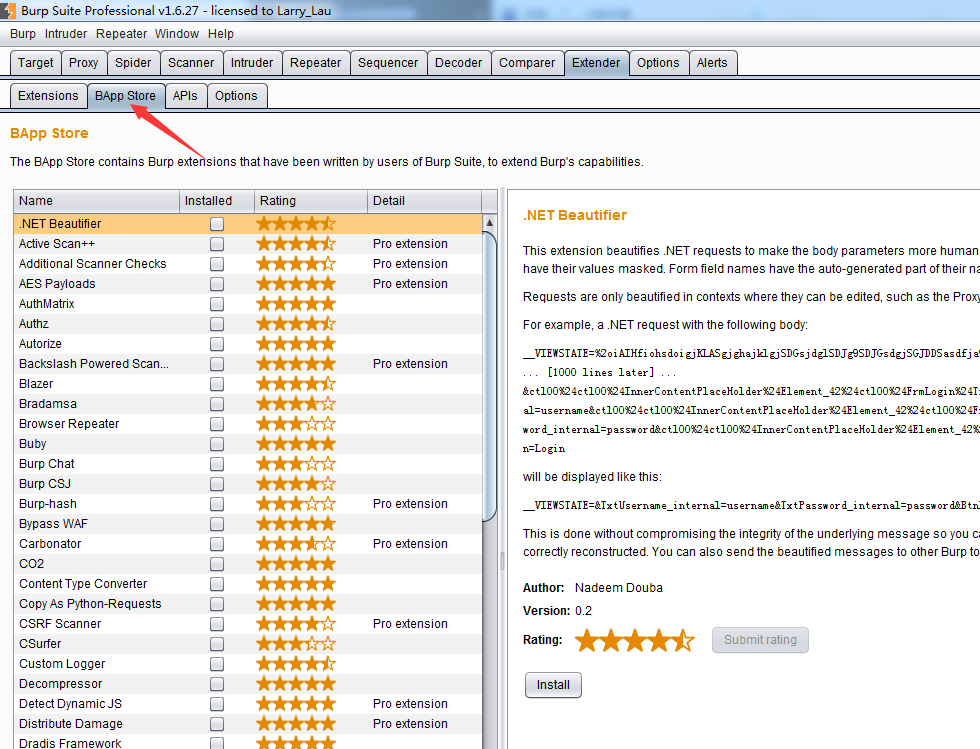Select the Distribute Damage row
The image size is (980, 749).
[248, 724]
